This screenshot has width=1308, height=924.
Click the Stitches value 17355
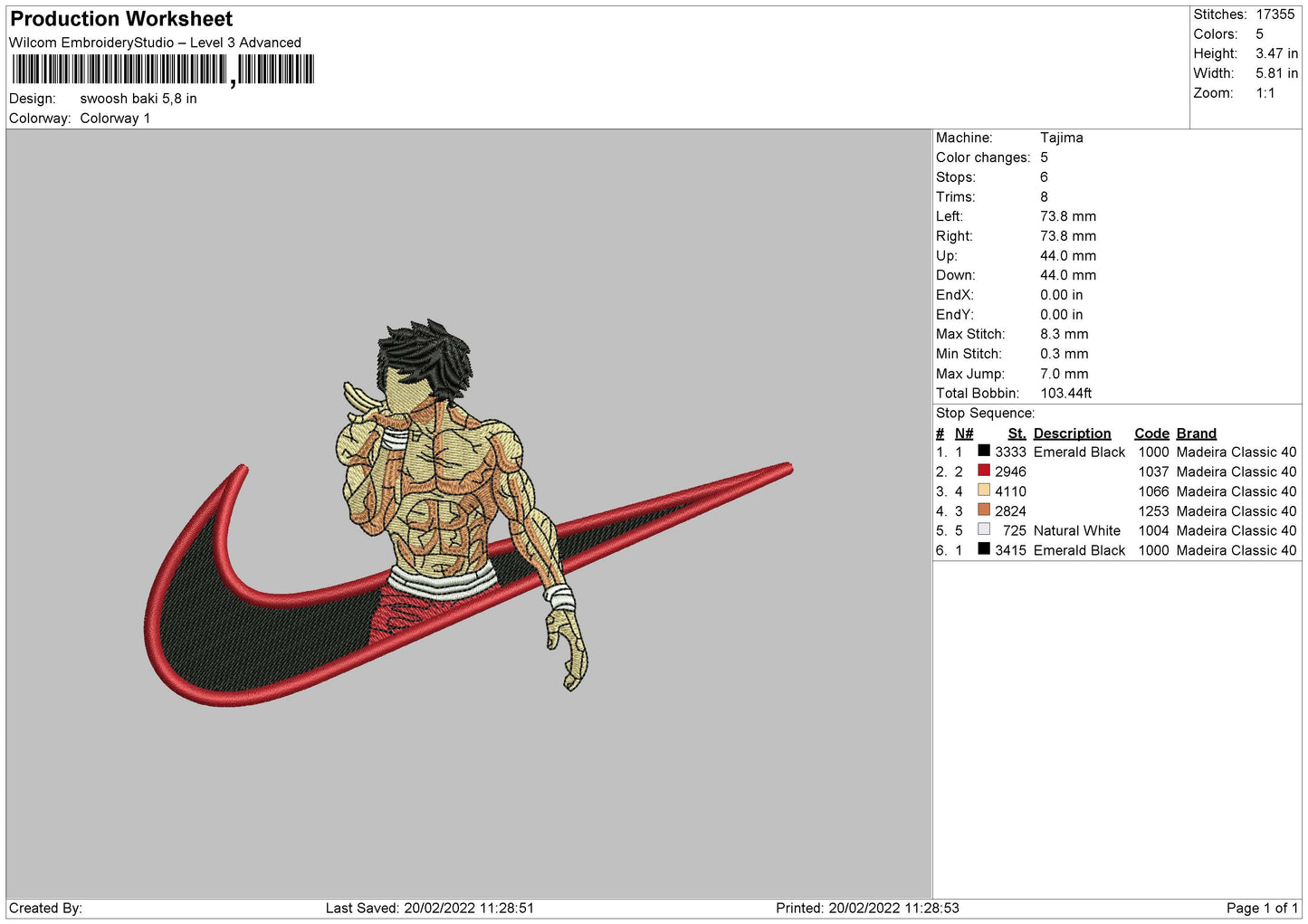(1275, 14)
